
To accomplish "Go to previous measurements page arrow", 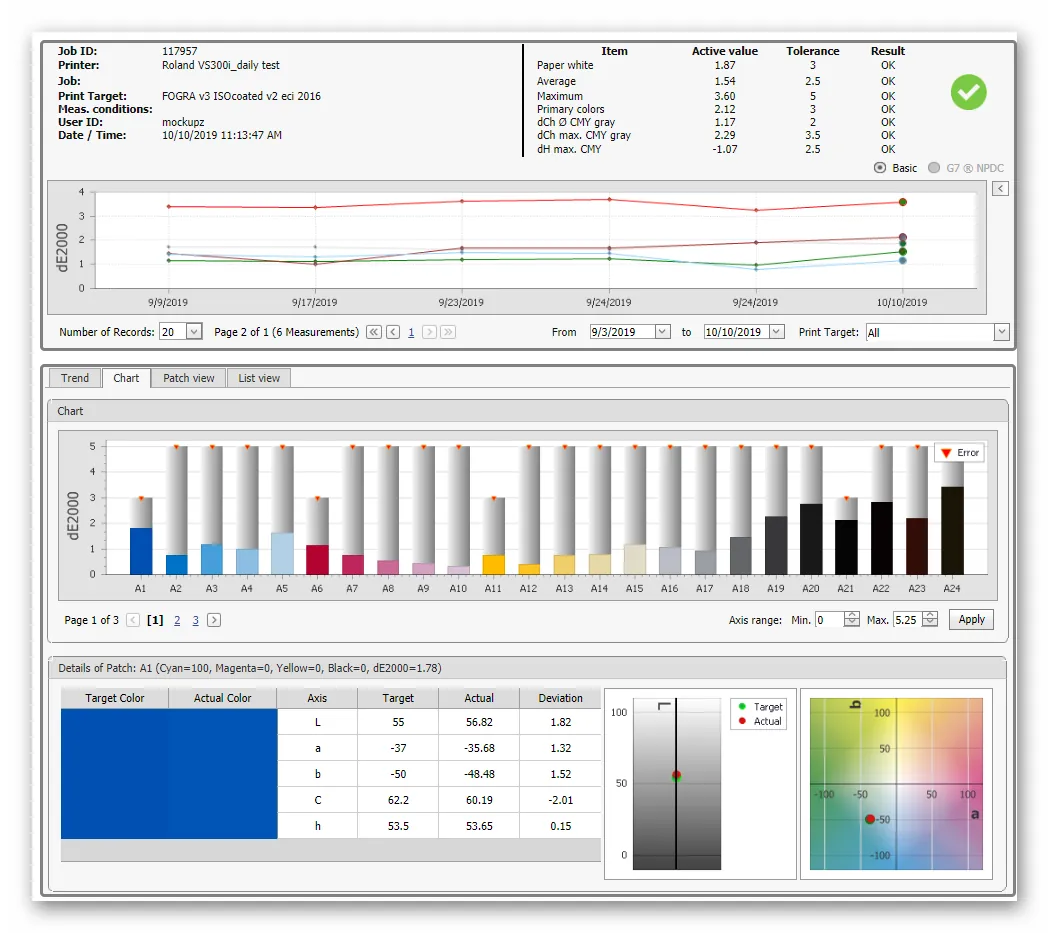I will click(x=393, y=332).
